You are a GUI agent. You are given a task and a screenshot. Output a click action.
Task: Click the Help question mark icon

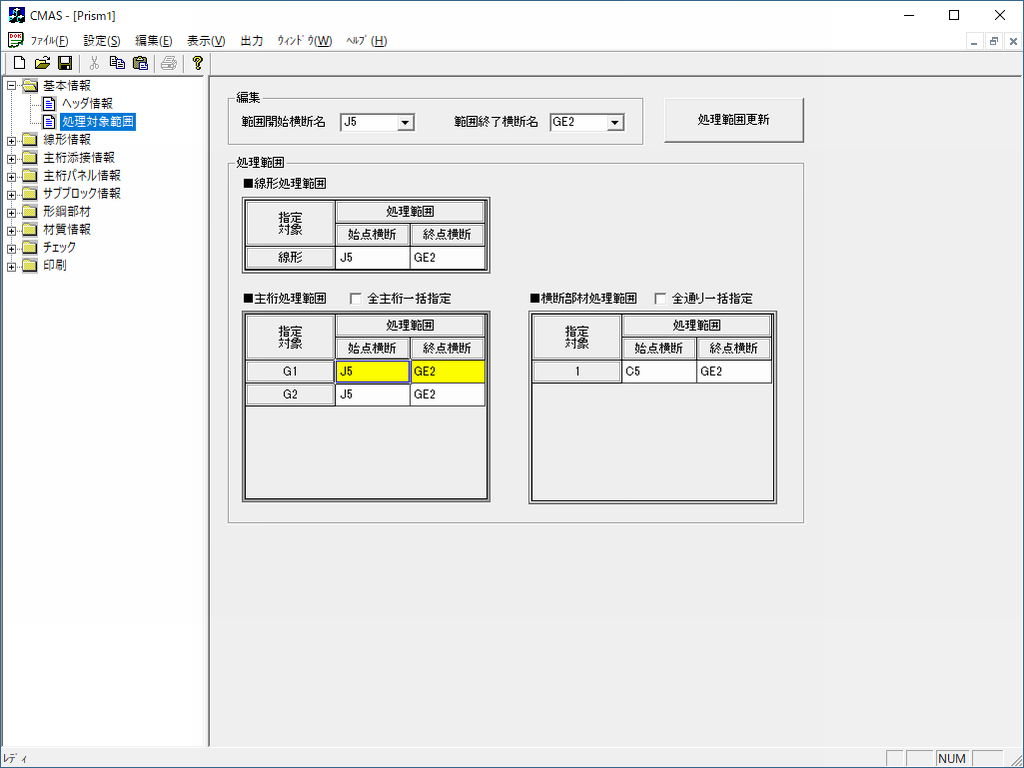coord(198,63)
